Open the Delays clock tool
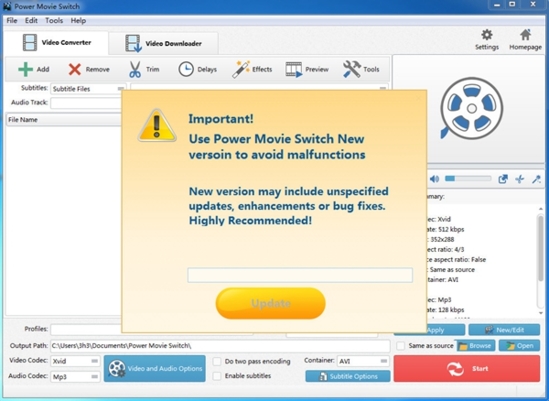549x401 pixels. coord(186,69)
